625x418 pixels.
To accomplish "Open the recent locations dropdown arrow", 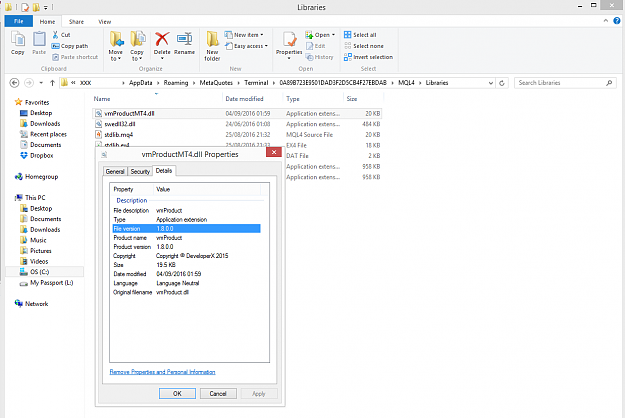I will pyautogui.click(x=41, y=83).
